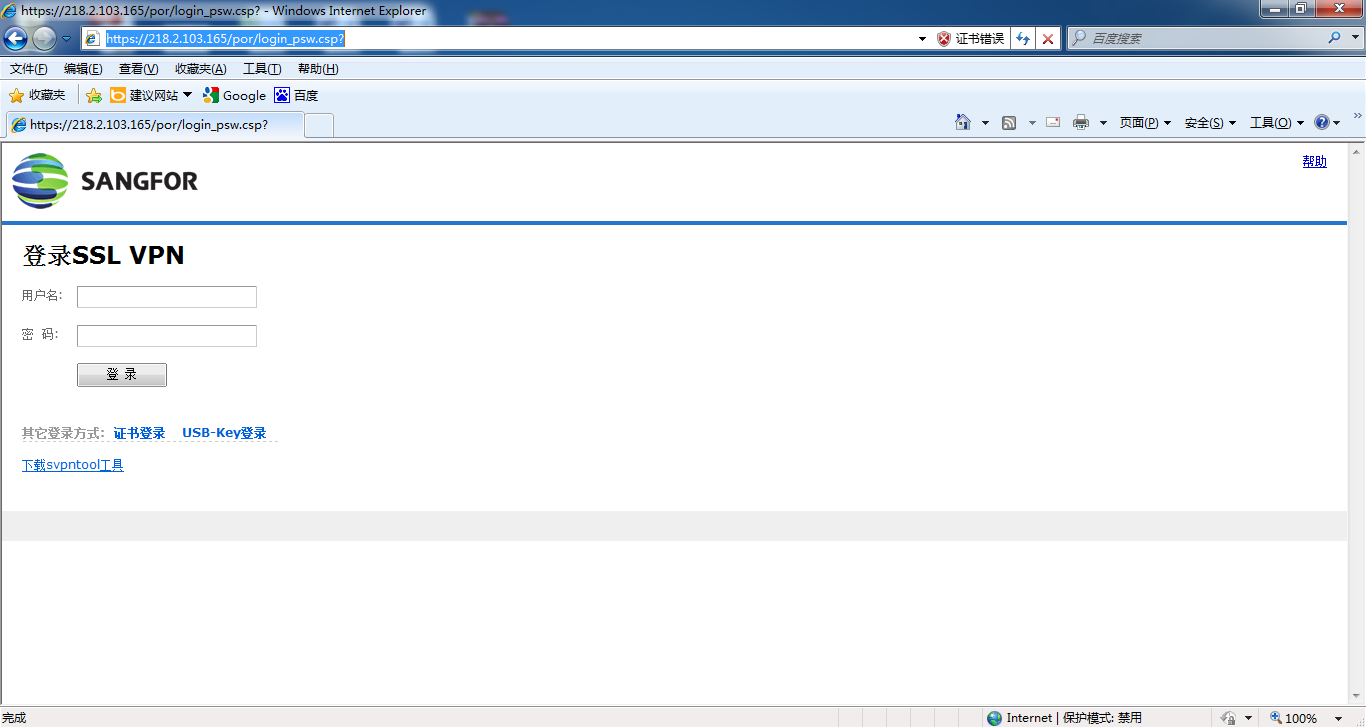Open the 安全(S) command bar menu
Image resolution: width=1366 pixels, height=728 pixels.
pos(1210,123)
